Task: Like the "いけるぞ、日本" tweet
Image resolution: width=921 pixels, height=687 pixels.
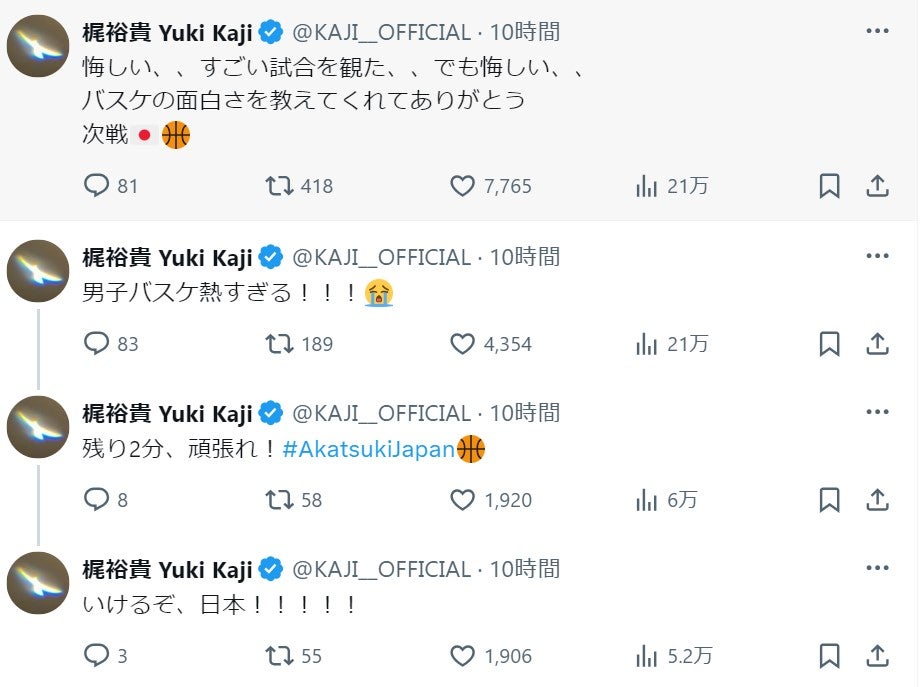Action: coord(461,657)
